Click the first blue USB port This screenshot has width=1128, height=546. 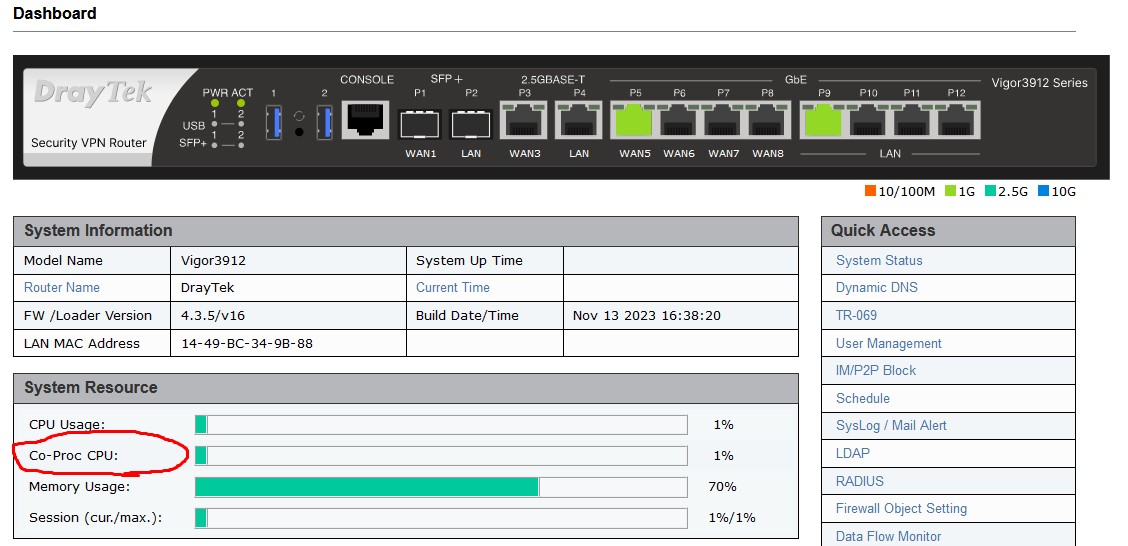pyautogui.click(x=273, y=123)
